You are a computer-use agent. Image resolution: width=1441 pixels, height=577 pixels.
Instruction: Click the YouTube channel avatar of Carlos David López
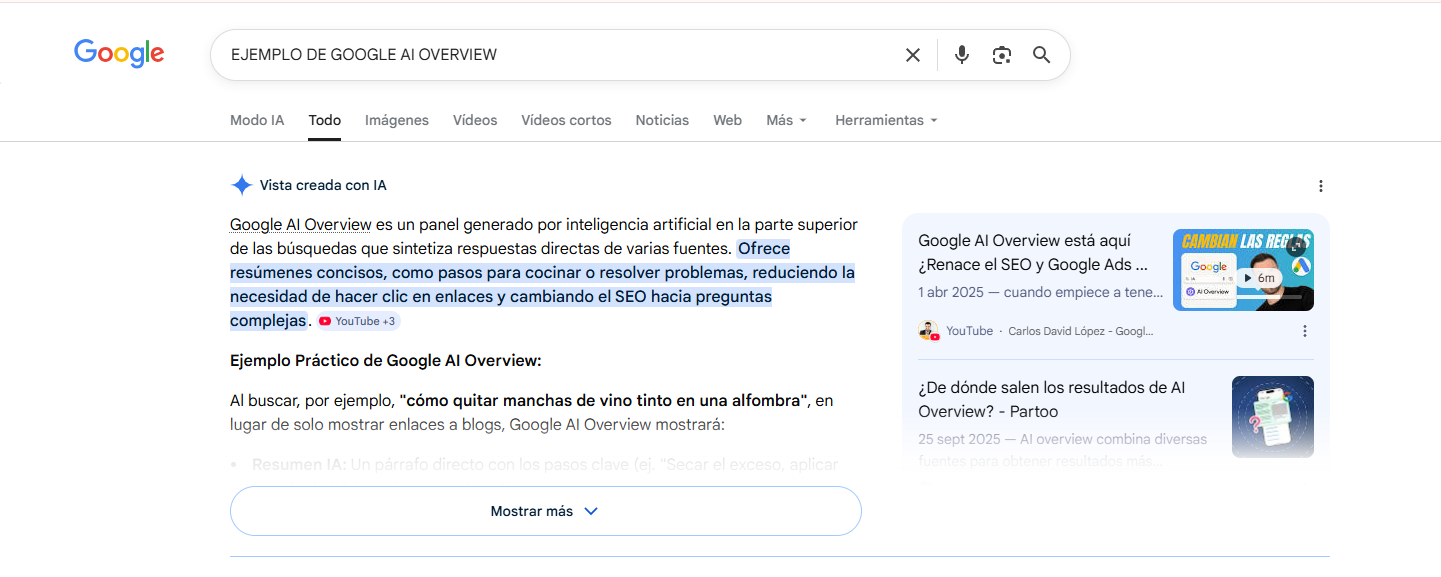pyautogui.click(x=929, y=331)
